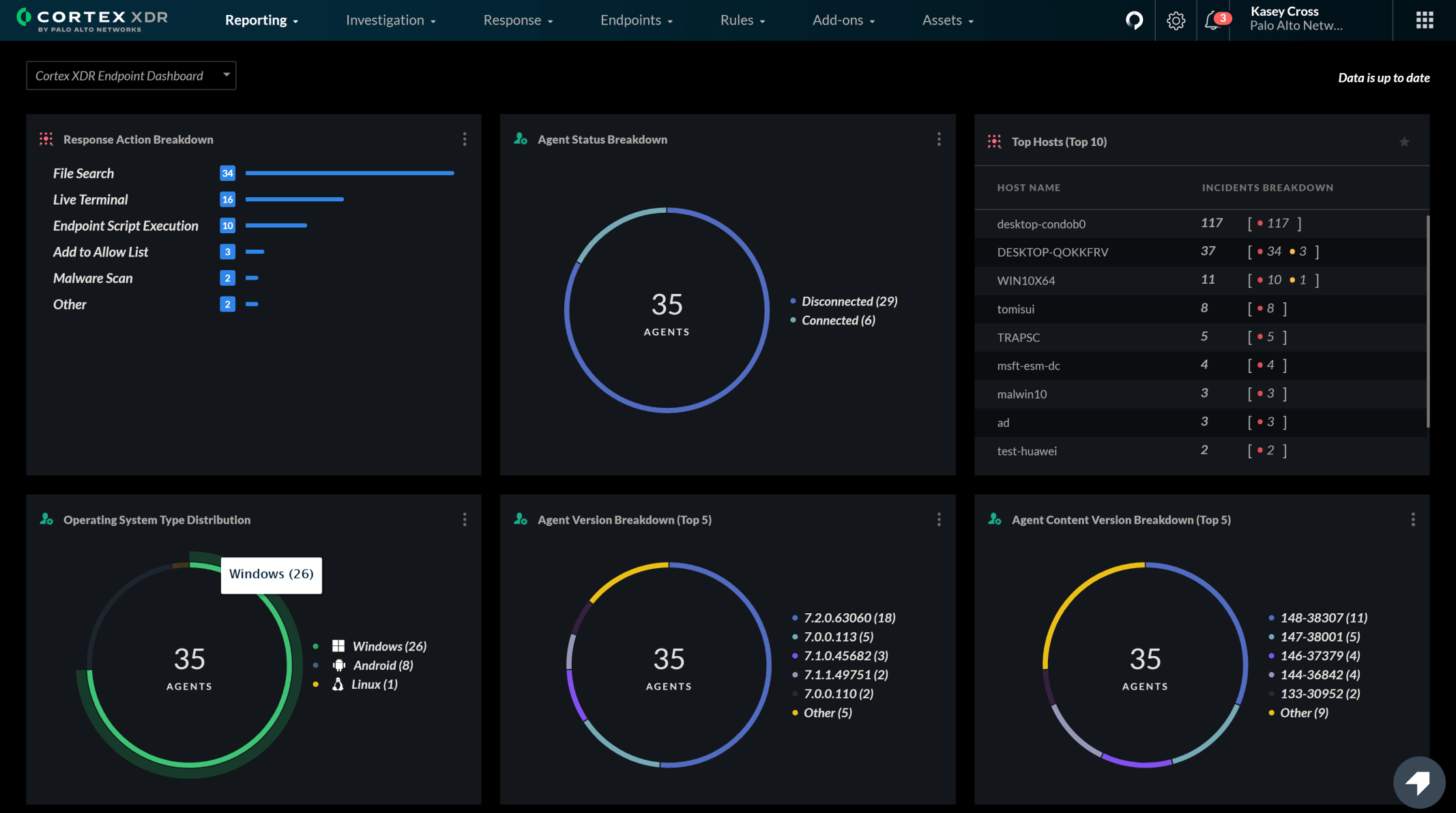Star the Top Hosts widget
Screen dimensions: 1456x813
pos(1404,142)
